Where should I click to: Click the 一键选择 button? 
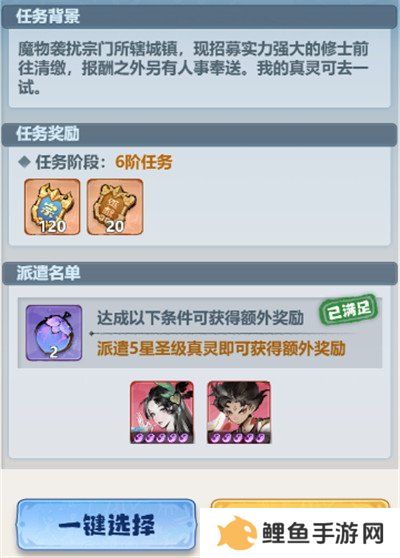click(106, 525)
